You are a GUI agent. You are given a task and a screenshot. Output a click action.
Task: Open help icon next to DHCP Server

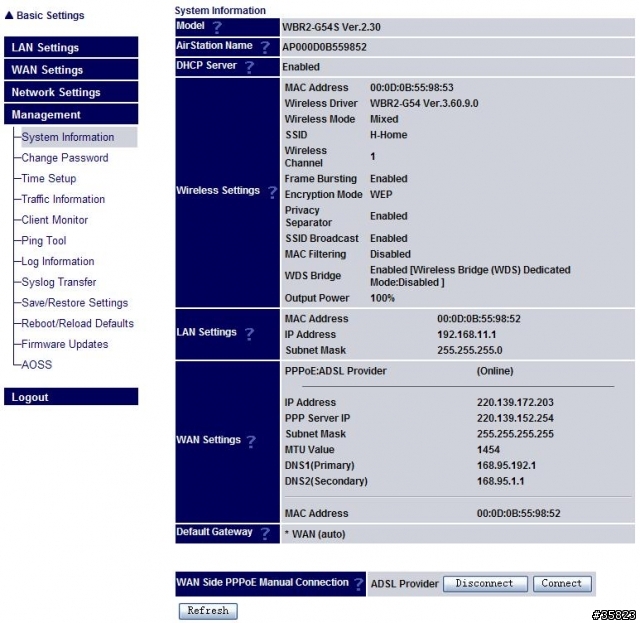[249, 67]
